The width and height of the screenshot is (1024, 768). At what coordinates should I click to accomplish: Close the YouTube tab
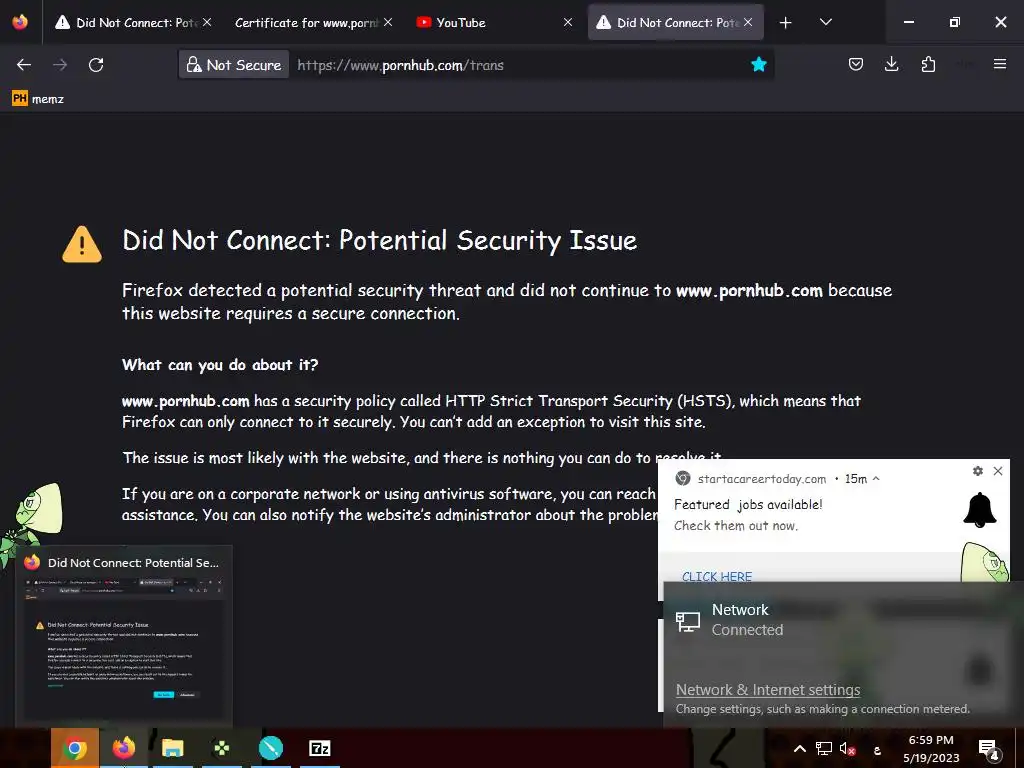tap(568, 22)
